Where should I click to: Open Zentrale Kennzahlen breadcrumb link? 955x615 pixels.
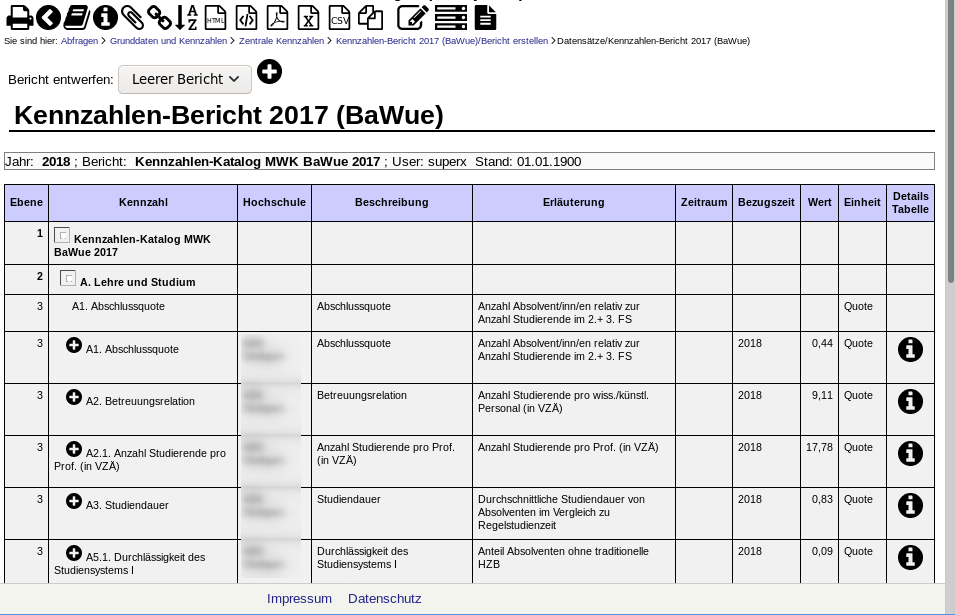coord(281,41)
